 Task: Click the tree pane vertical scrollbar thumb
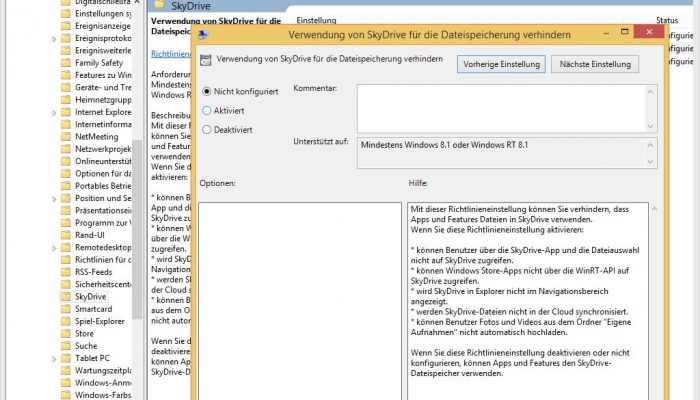(x=138, y=229)
